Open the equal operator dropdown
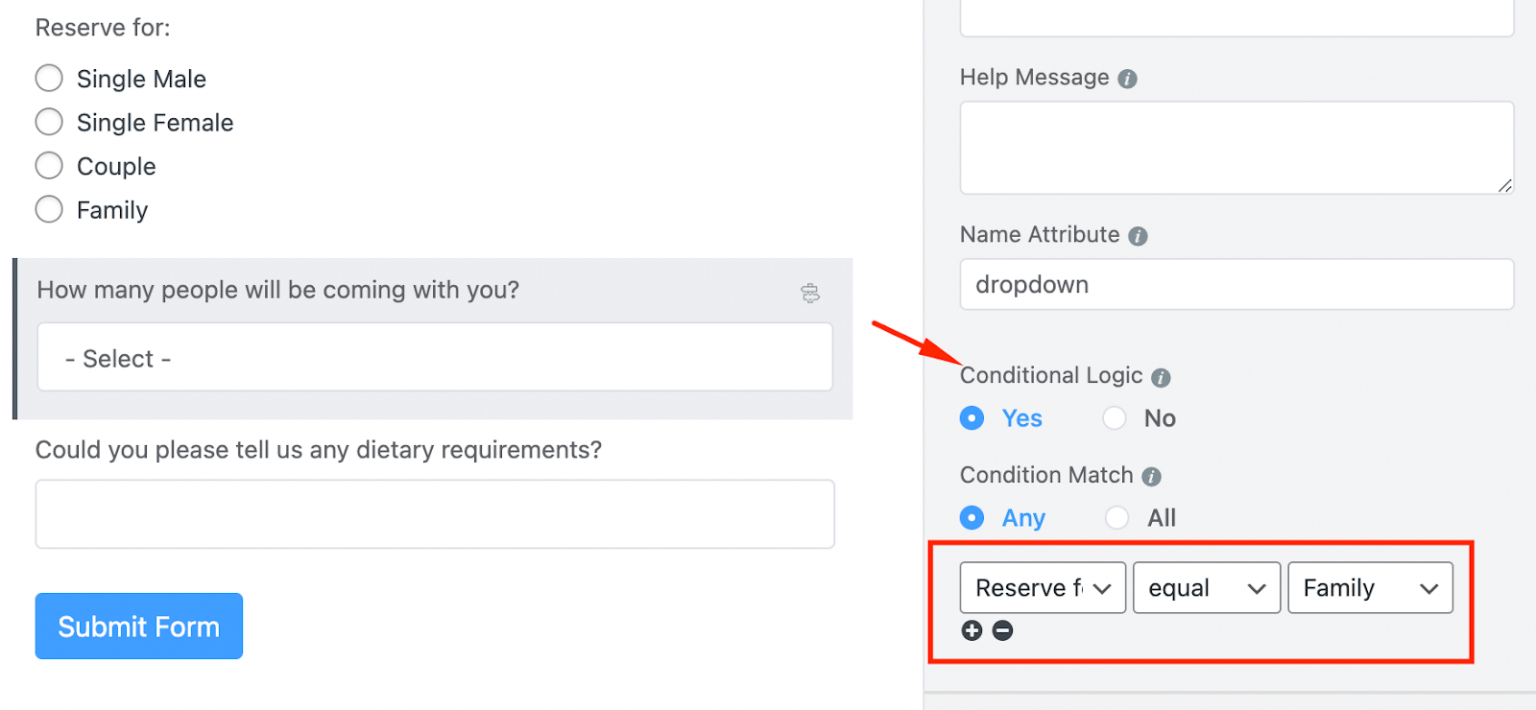 tap(1206, 588)
